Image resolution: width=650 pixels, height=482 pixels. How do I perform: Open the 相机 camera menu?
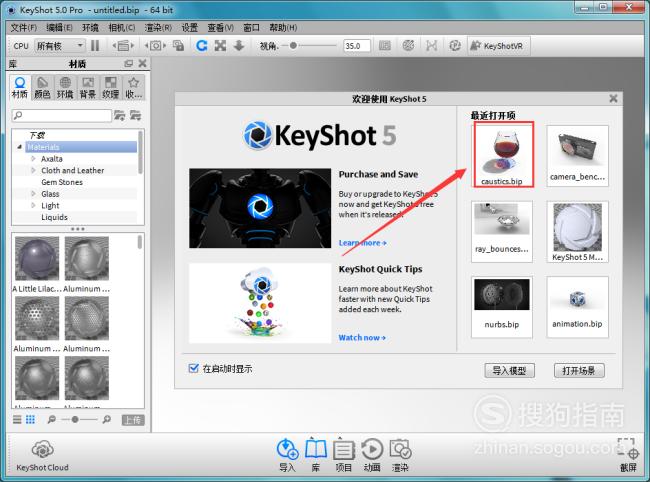121,28
